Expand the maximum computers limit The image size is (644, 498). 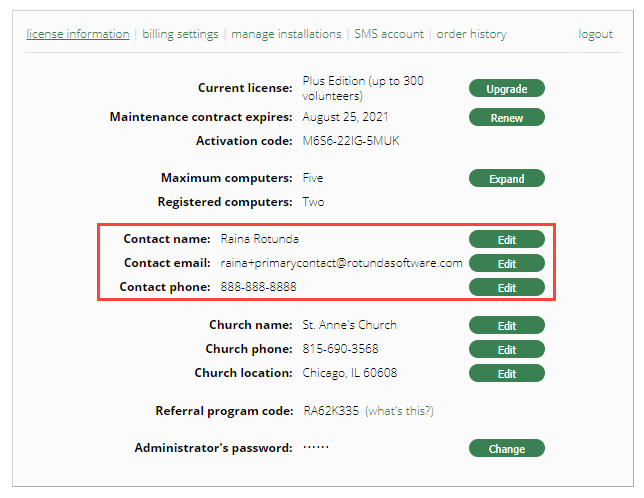[x=507, y=179]
